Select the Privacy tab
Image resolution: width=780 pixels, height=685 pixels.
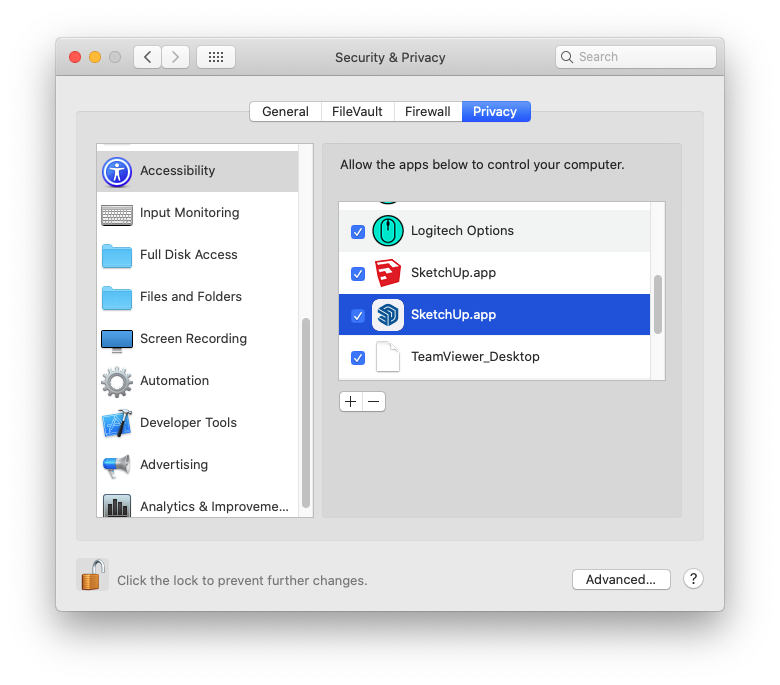click(495, 111)
